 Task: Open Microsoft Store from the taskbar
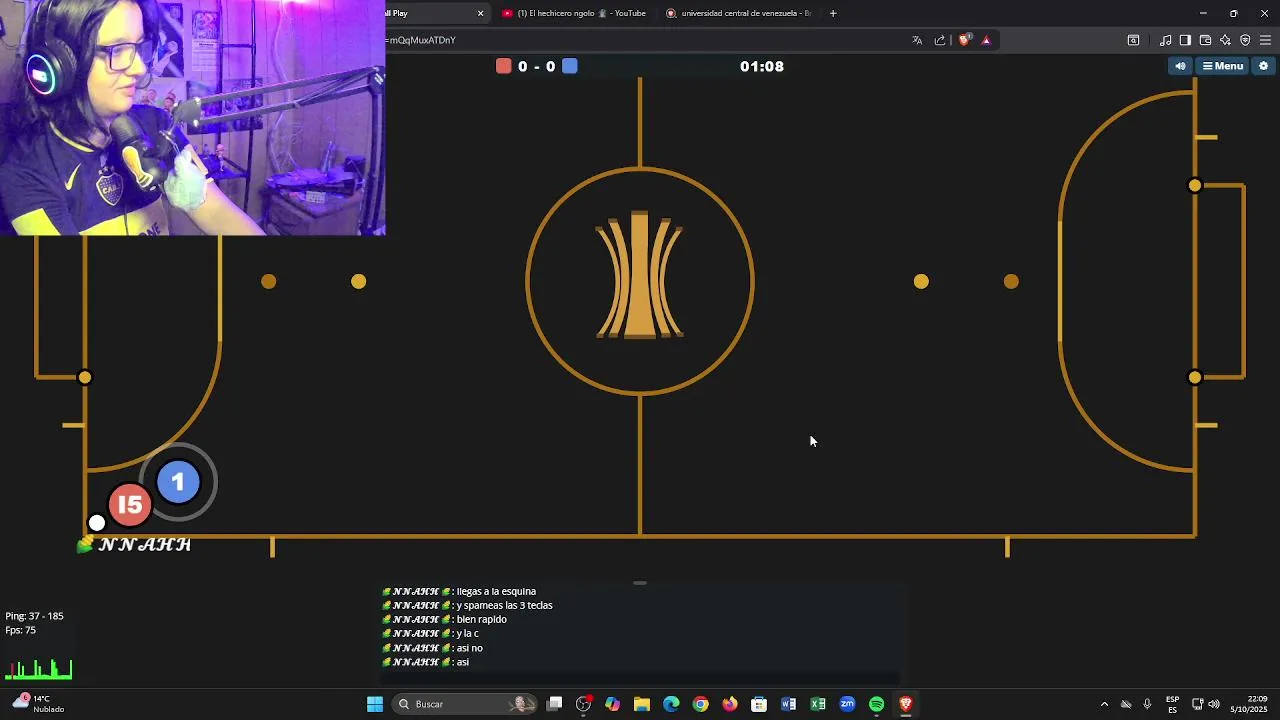(x=759, y=704)
